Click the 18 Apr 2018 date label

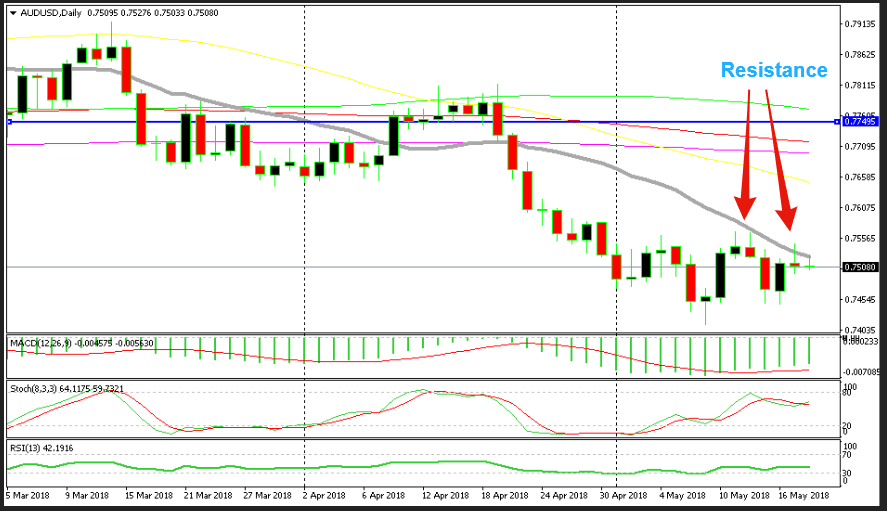(505, 495)
